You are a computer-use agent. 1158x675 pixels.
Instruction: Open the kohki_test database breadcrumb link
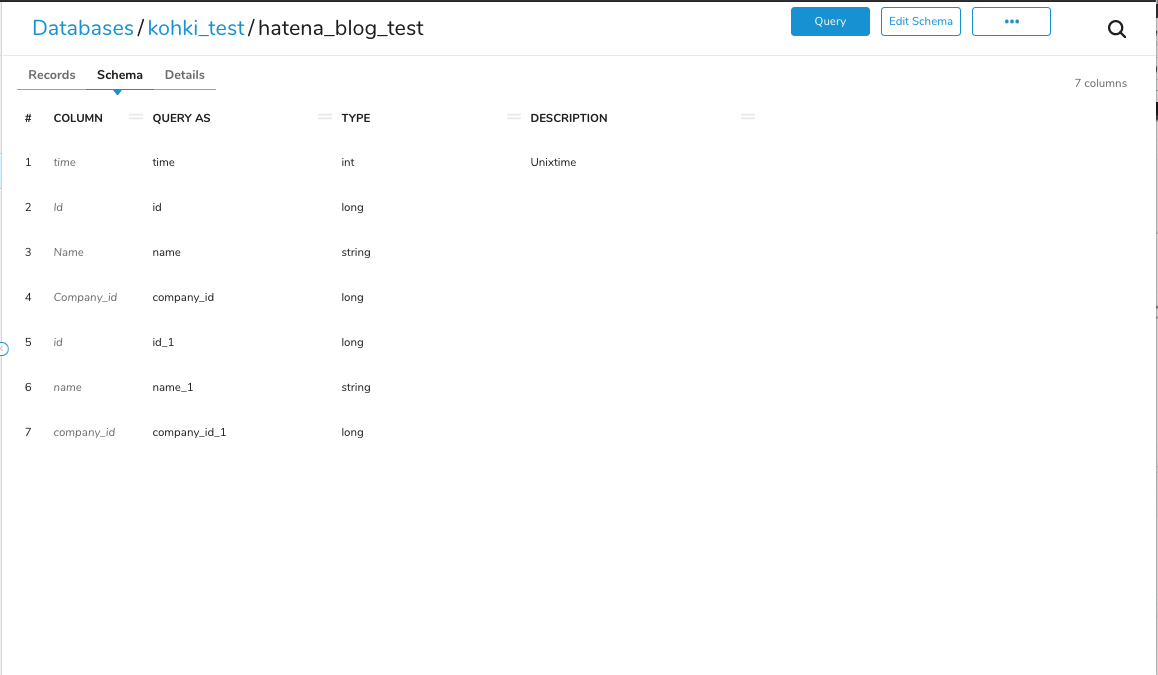196,28
